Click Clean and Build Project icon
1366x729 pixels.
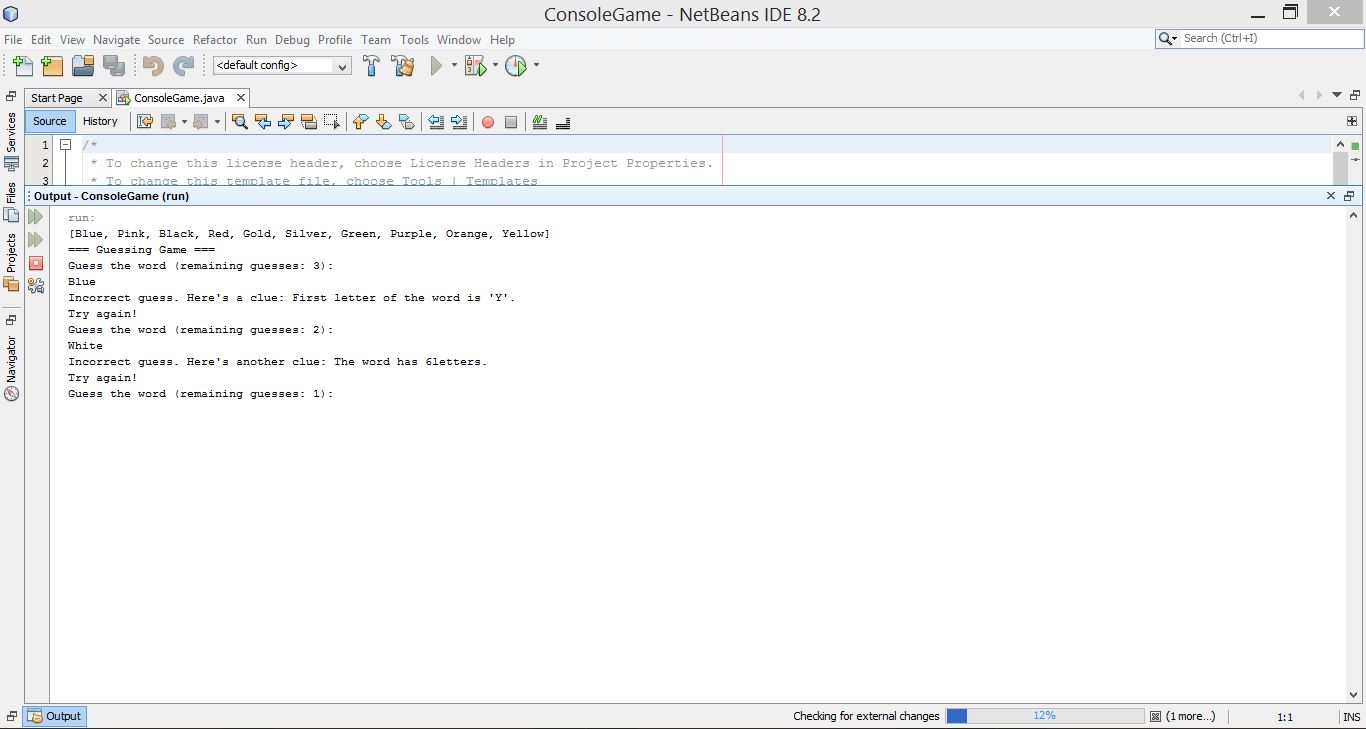[x=403, y=66]
